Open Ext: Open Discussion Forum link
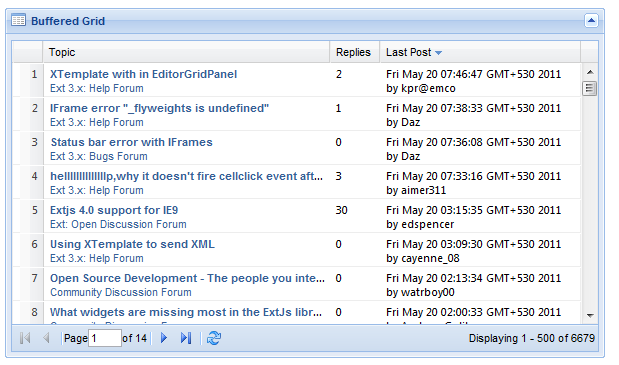Image resolution: width=619 pixels, height=365 pixels. click(118, 224)
